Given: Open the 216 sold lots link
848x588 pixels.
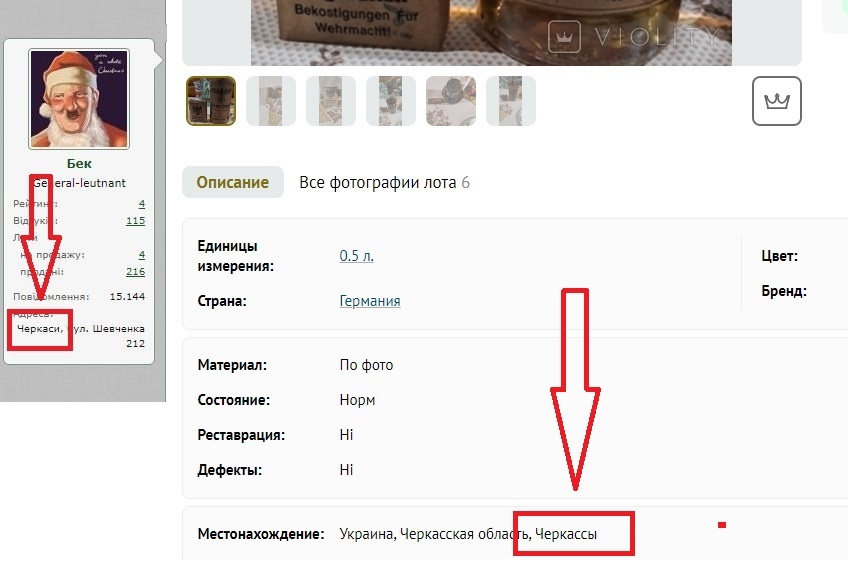Looking at the screenshot, I should pos(135,272).
